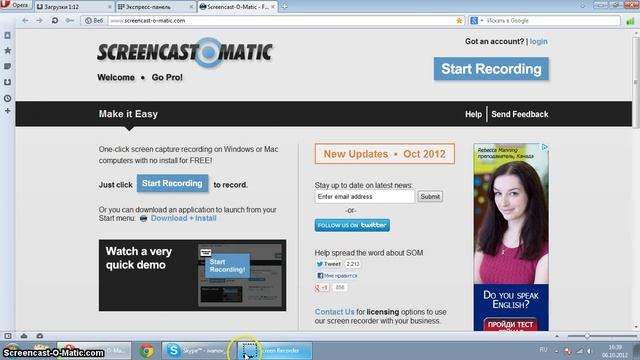
Task: Open the Opera main menu button
Action: pos(16,5)
